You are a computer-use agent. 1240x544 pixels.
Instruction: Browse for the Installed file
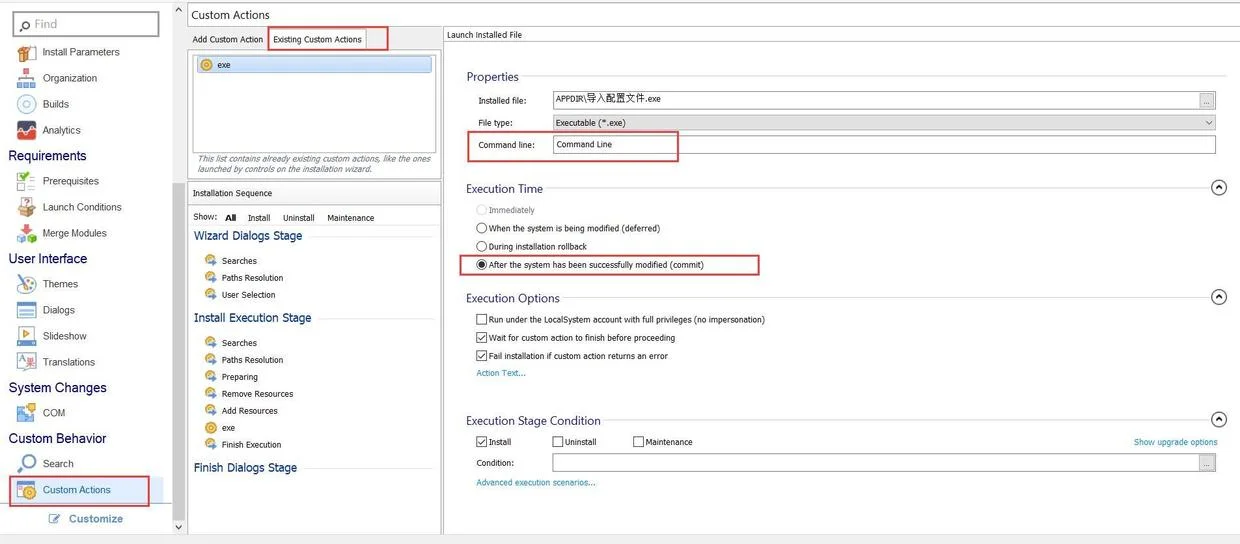click(x=1207, y=100)
